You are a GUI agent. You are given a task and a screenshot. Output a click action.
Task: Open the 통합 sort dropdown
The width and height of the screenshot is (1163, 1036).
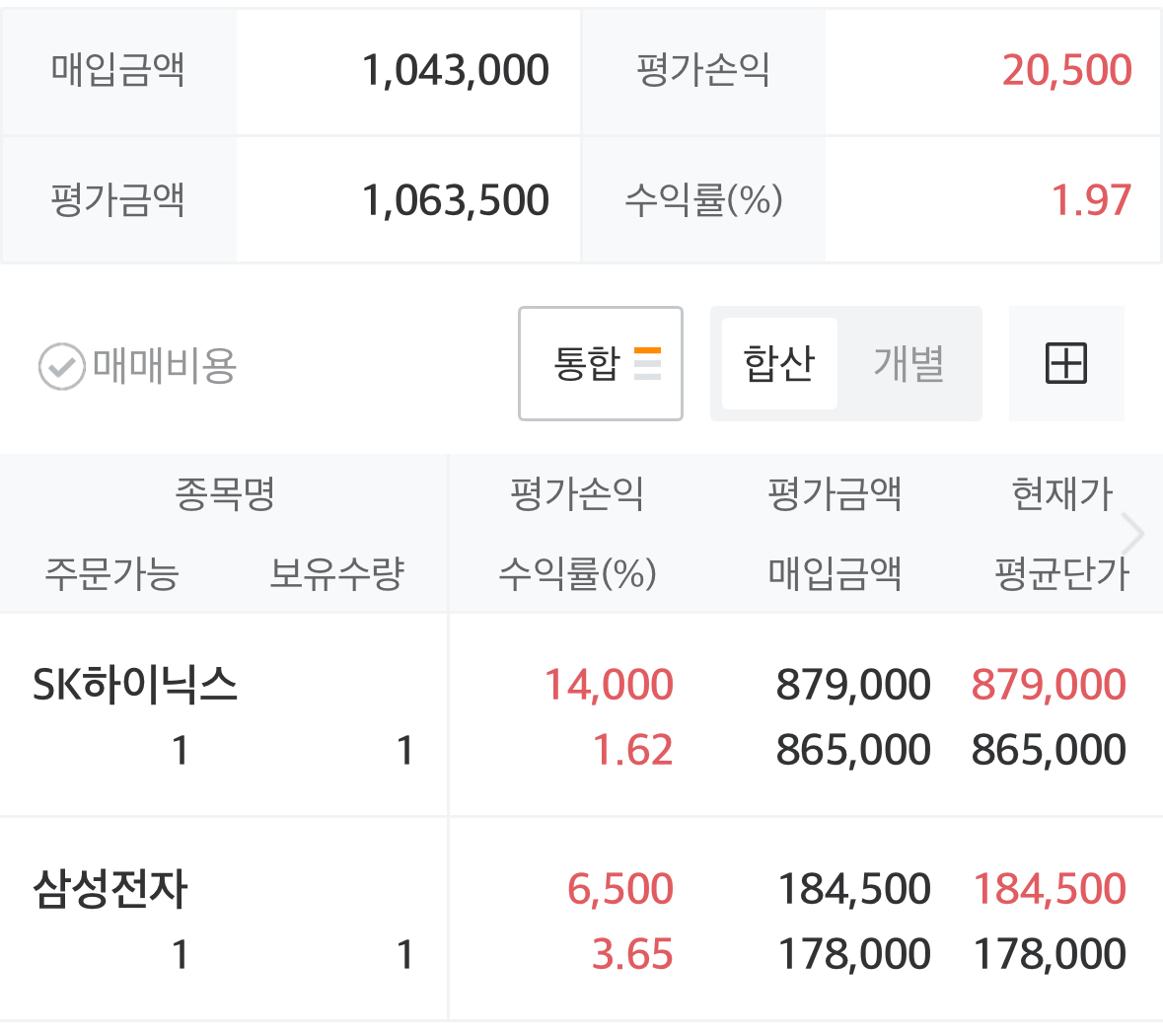600,364
